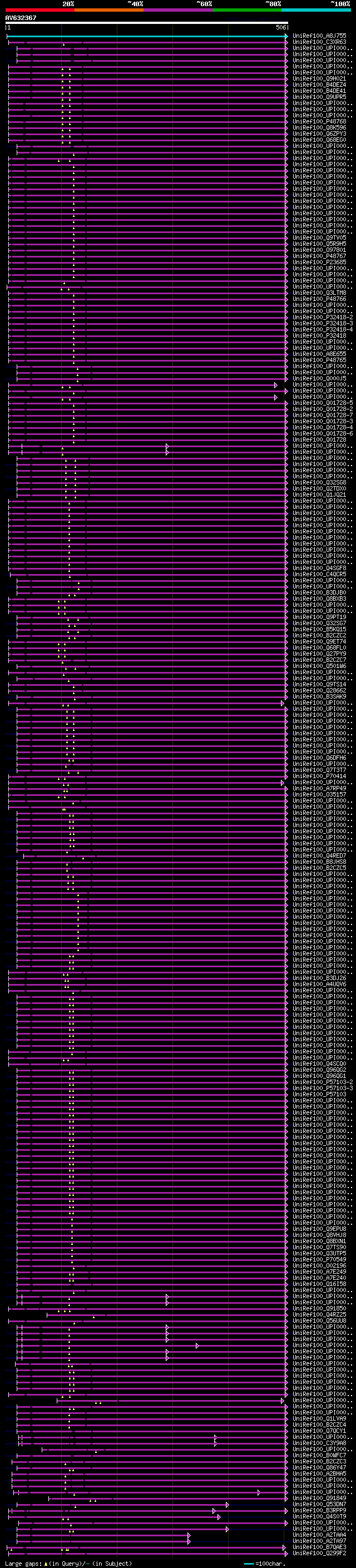Image resolution: width=356 pixels, height=1568 pixels.
Task: Select hit UniRef100_P48768
Action: pyautogui.click(x=319, y=121)
